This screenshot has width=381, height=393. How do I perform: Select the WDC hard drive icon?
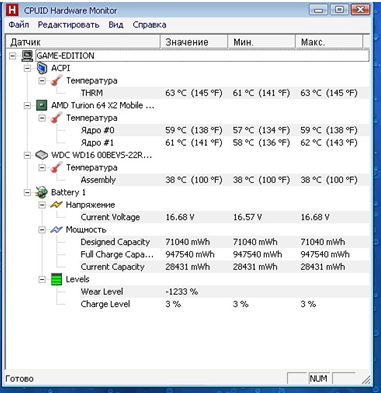[x=42, y=155]
